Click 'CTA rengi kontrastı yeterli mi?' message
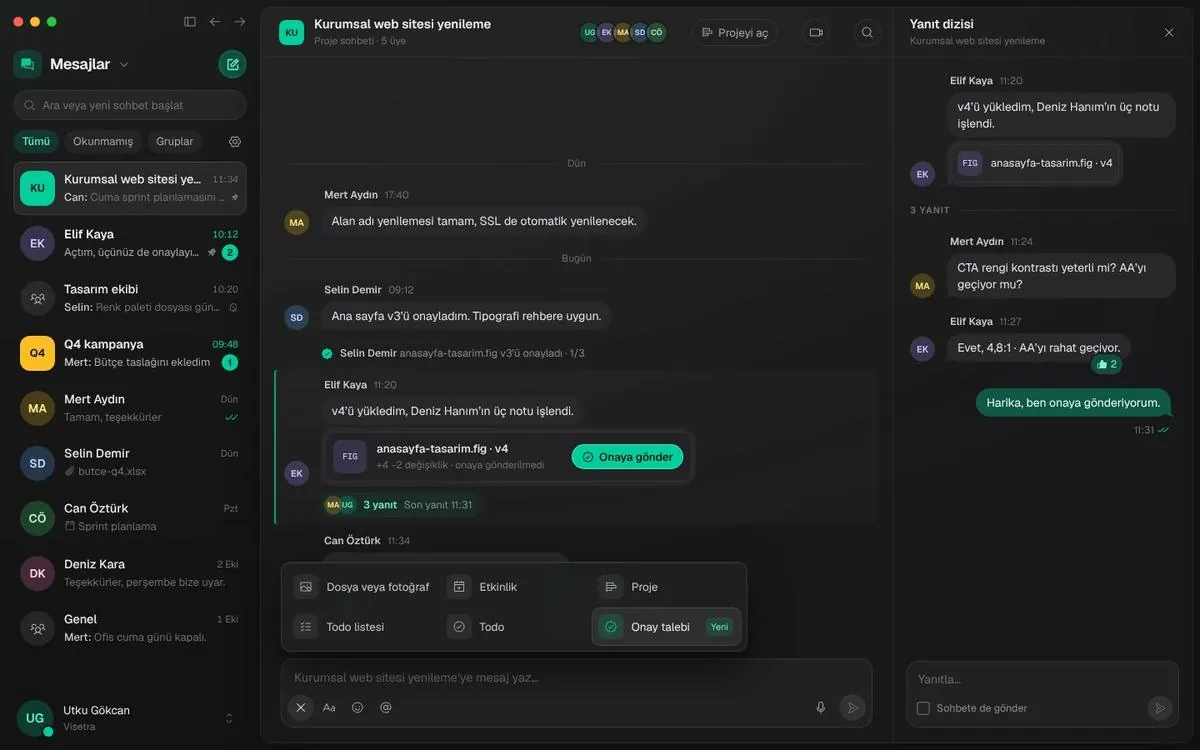This screenshot has width=1200, height=750. [1060, 276]
